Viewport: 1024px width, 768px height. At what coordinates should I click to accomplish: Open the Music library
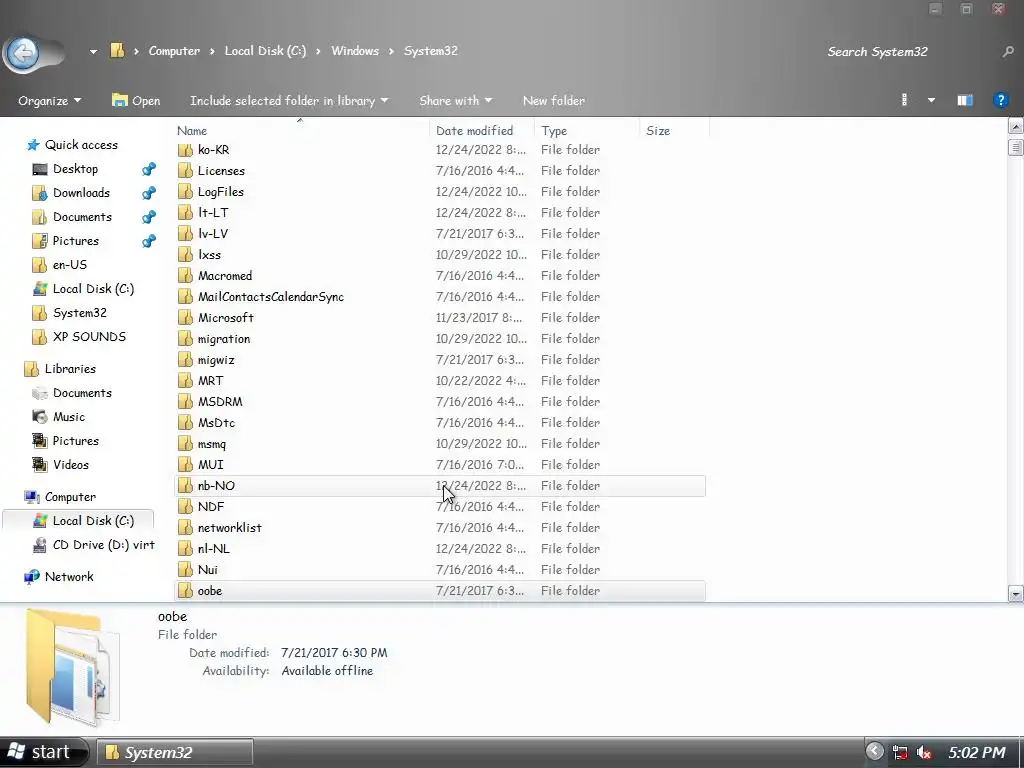point(69,417)
